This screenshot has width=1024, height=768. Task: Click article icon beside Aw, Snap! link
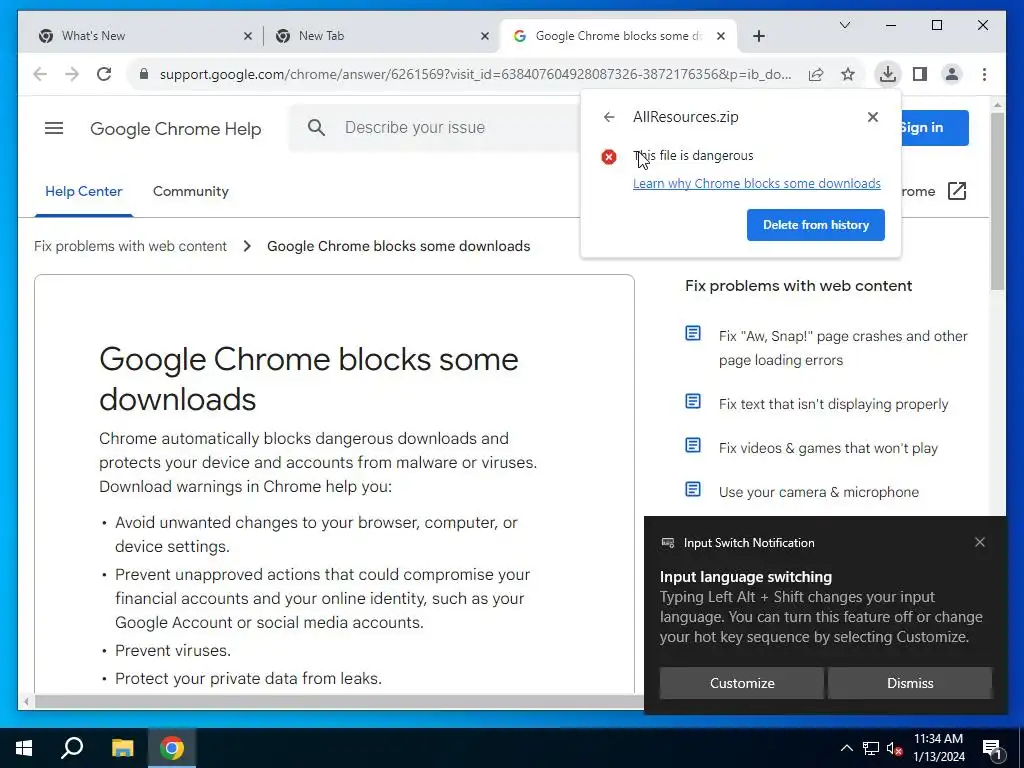pos(693,334)
